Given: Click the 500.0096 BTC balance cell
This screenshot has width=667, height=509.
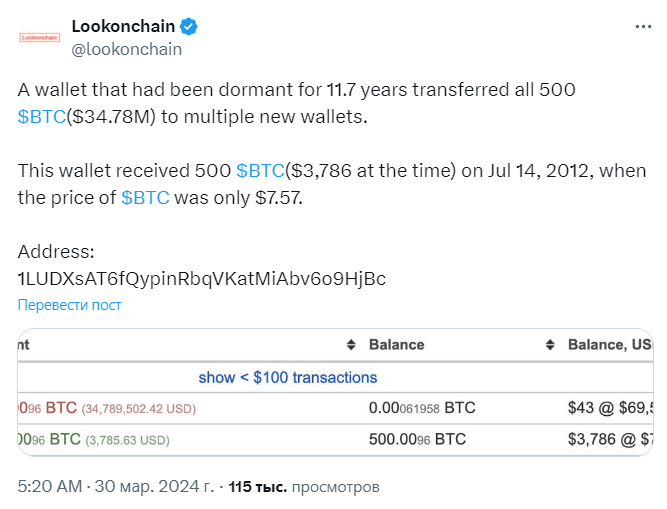Looking at the screenshot, I should point(417,439).
